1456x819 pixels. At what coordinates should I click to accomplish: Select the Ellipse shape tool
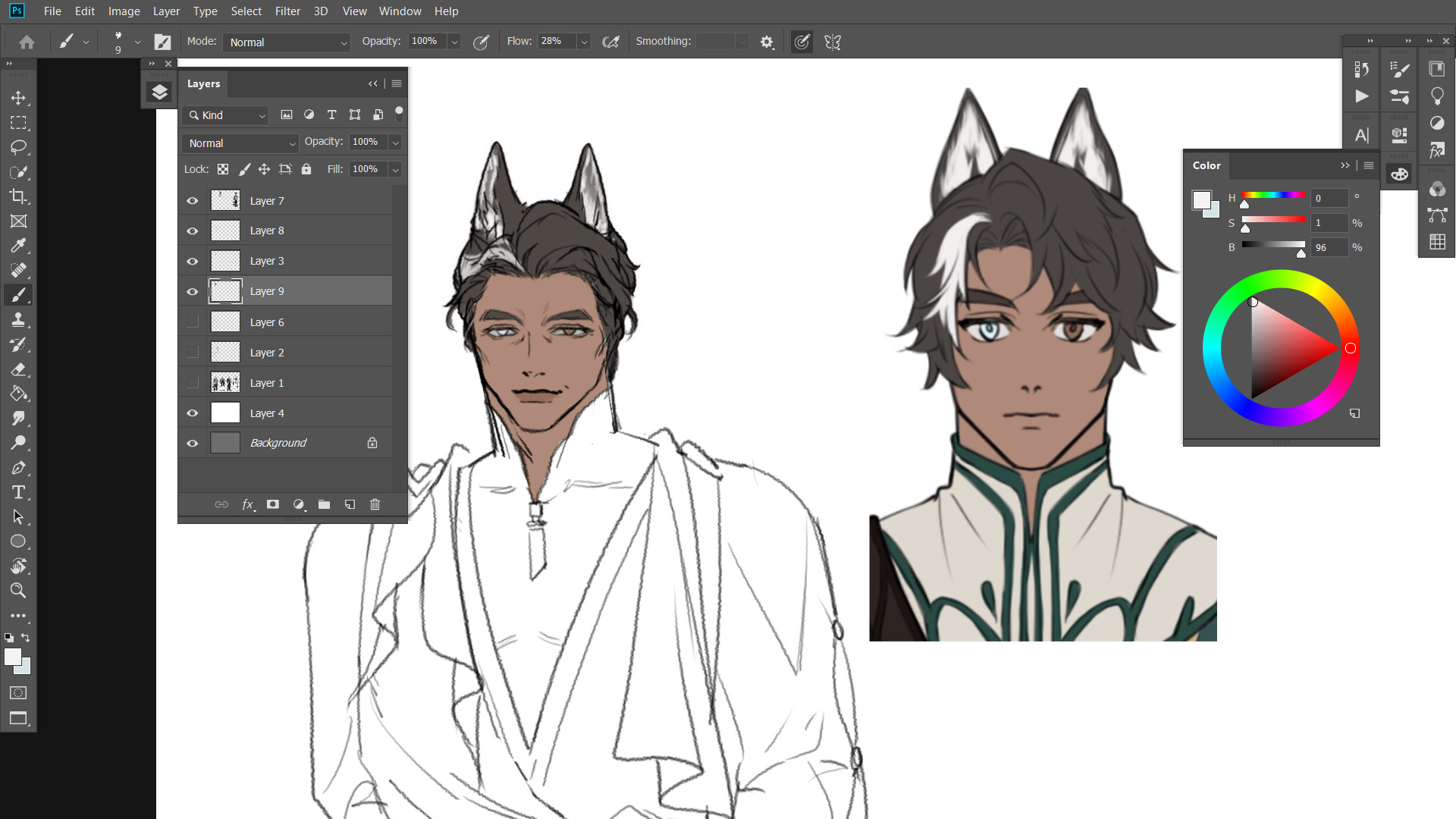click(x=18, y=541)
